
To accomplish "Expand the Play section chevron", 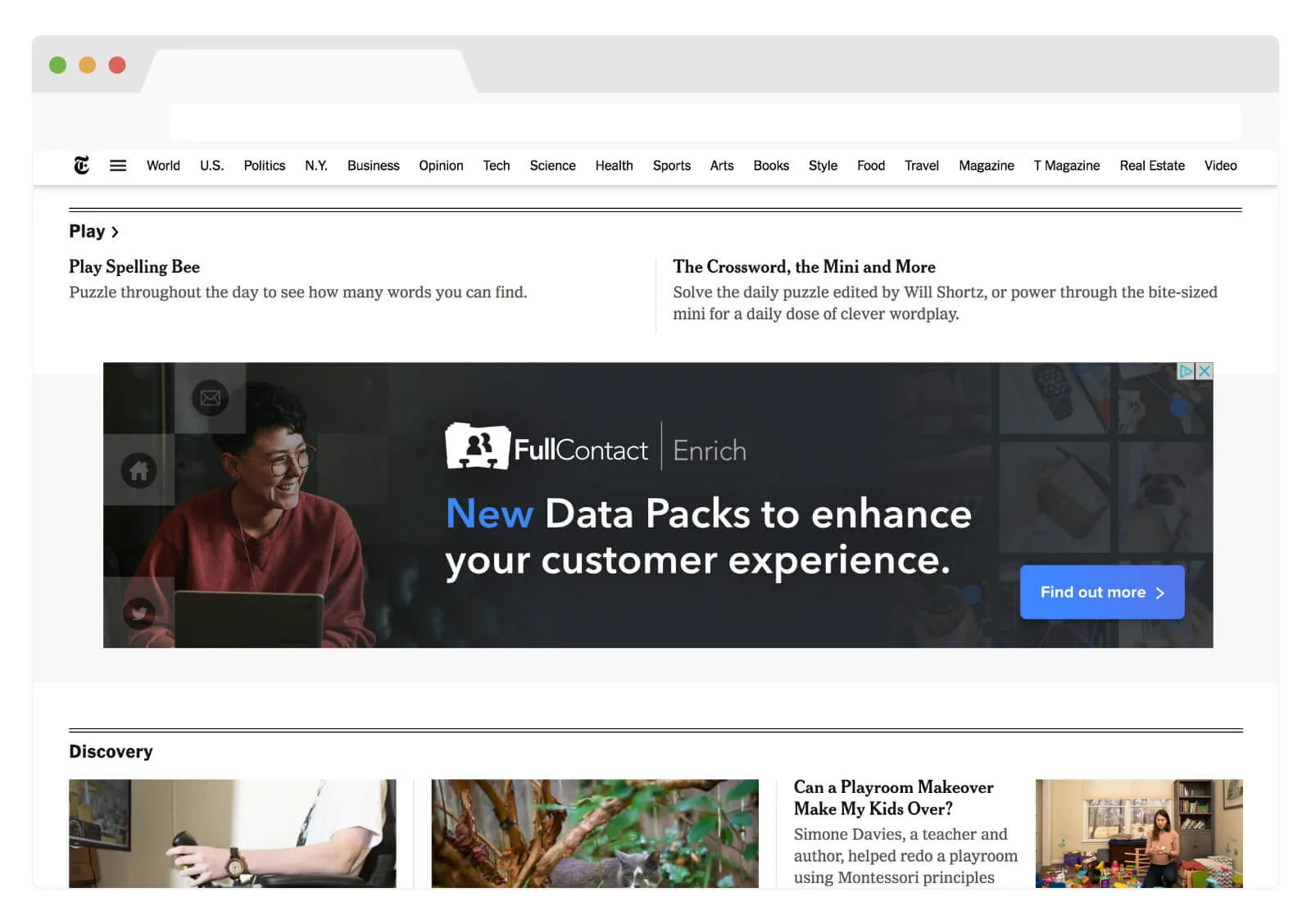I will pyautogui.click(x=115, y=232).
